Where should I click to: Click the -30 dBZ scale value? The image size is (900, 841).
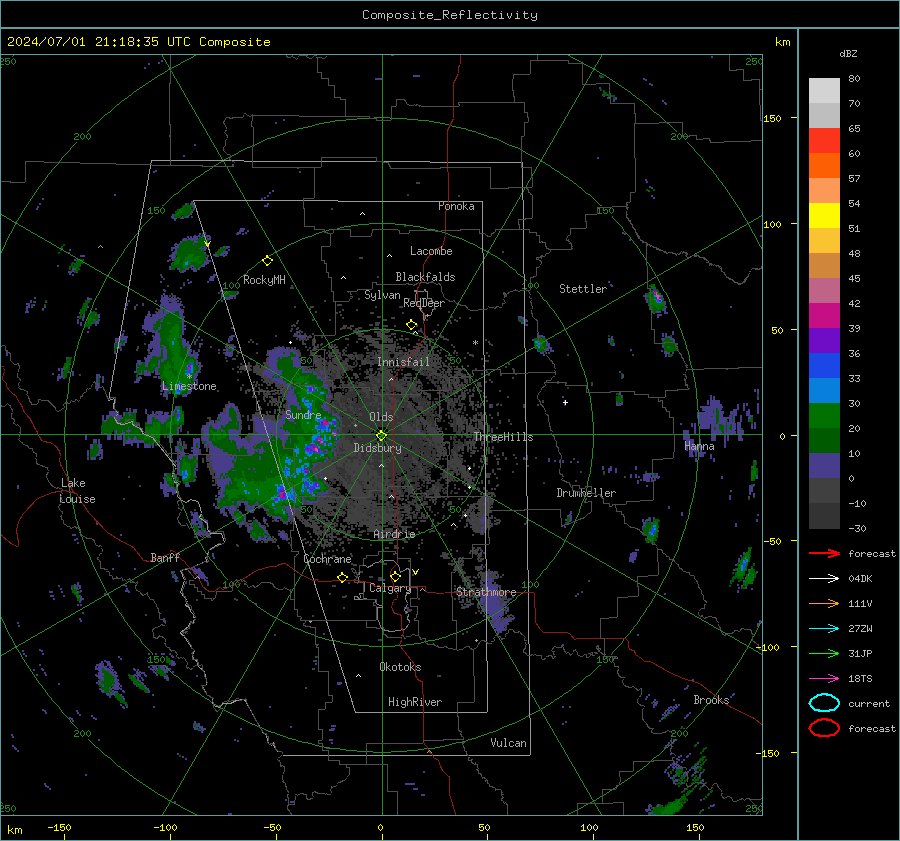857,529
